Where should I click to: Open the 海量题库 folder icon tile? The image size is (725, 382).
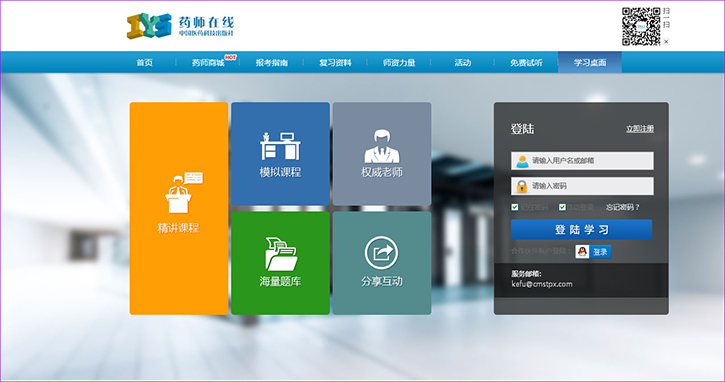pyautogui.click(x=280, y=263)
